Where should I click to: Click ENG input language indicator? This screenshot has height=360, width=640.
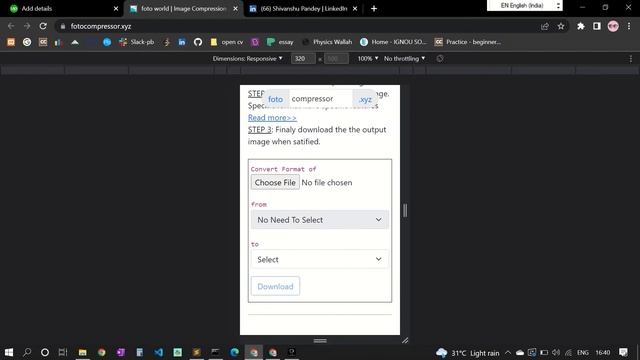[x=583, y=353]
